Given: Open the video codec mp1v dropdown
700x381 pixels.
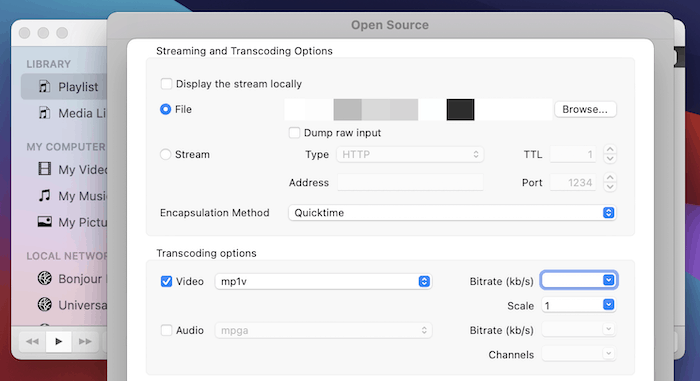Looking at the screenshot, I should tap(323, 281).
